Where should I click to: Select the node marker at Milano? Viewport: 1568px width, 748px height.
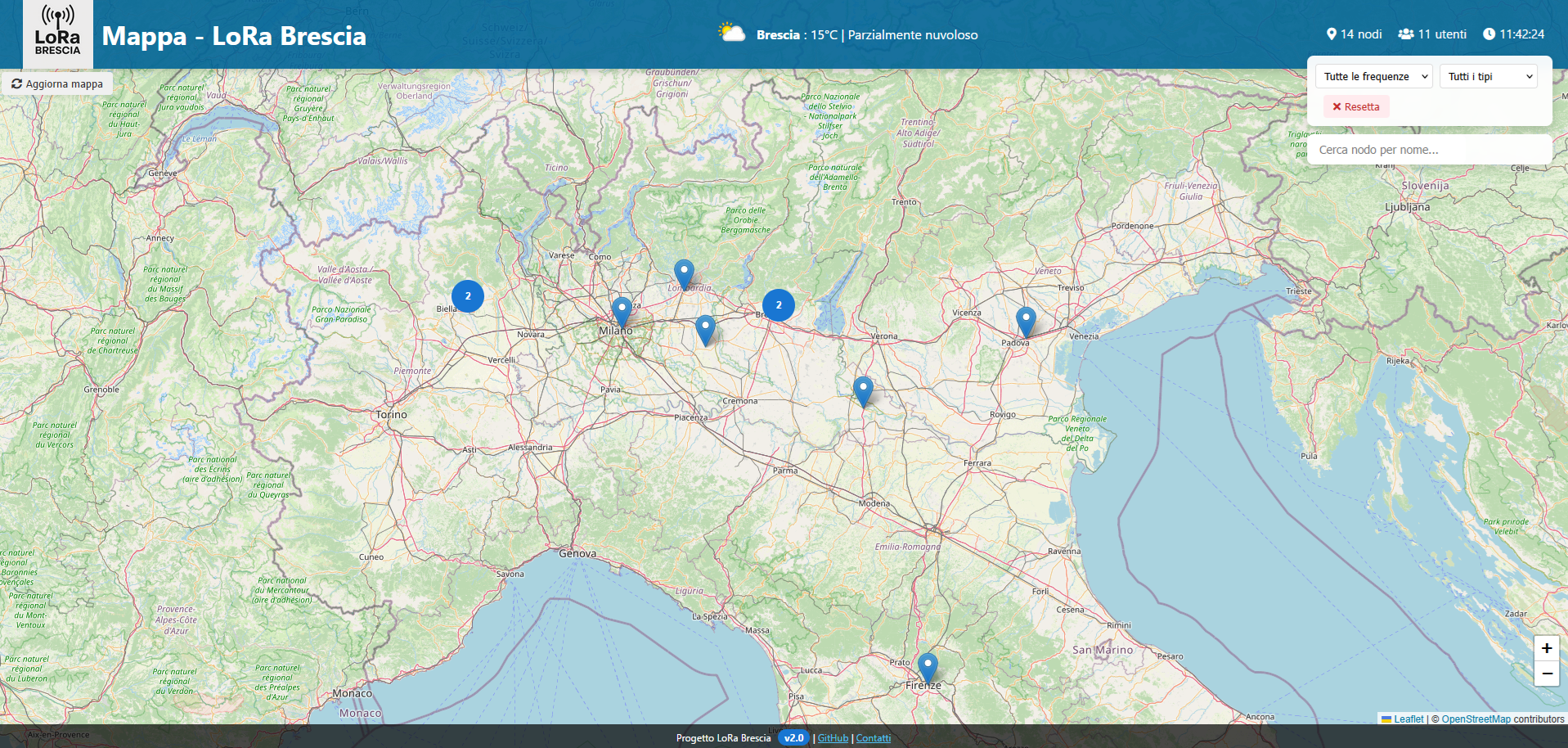622,313
